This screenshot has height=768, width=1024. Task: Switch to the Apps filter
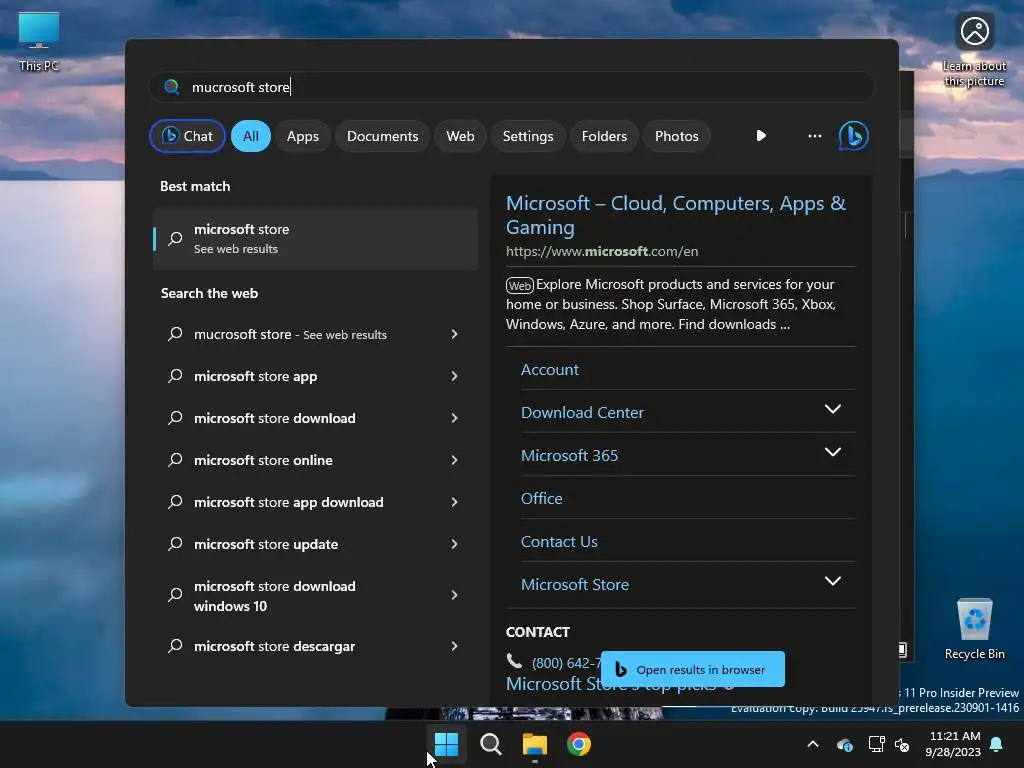pyautogui.click(x=302, y=136)
